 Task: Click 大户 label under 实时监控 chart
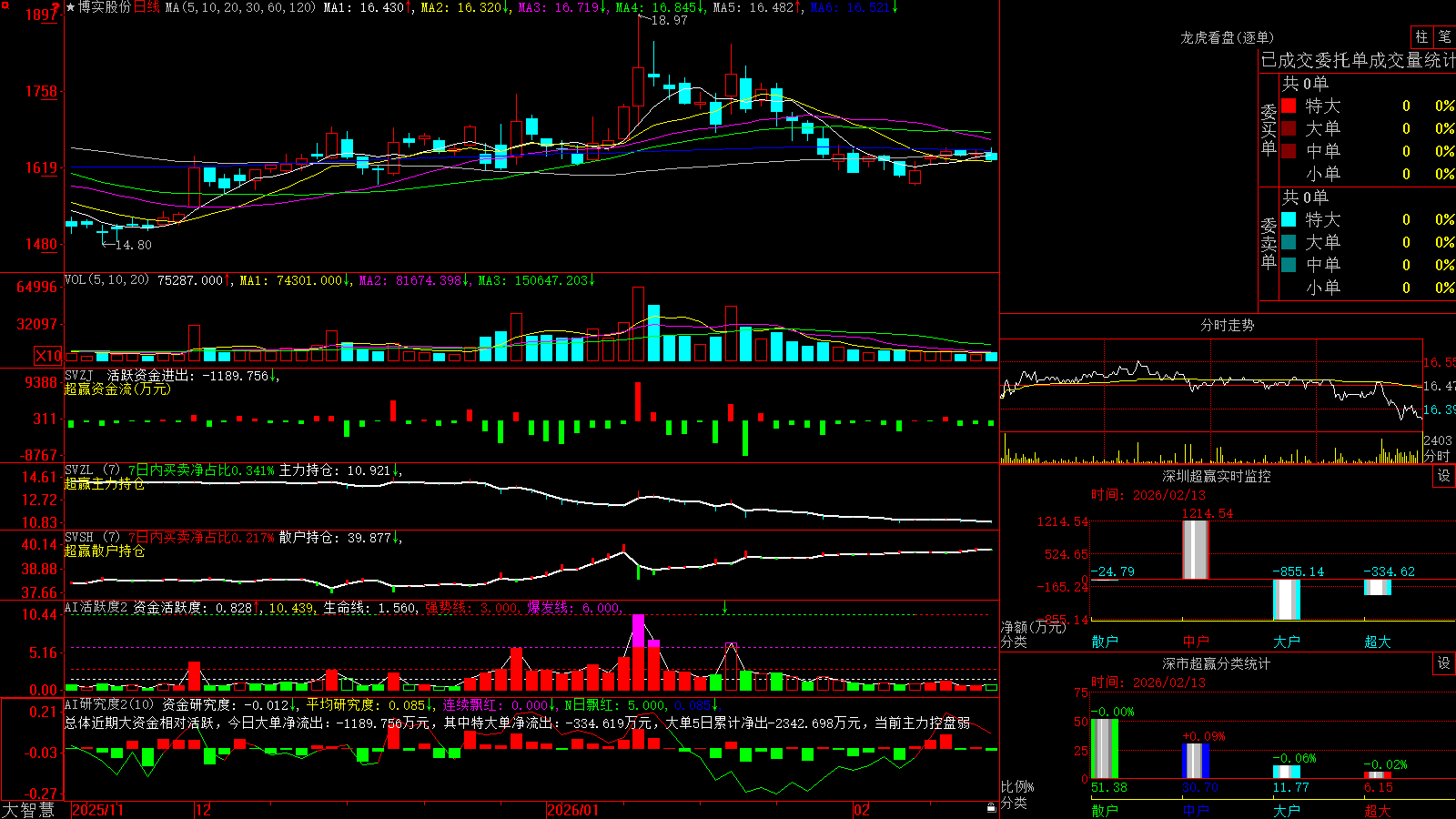tap(1287, 642)
